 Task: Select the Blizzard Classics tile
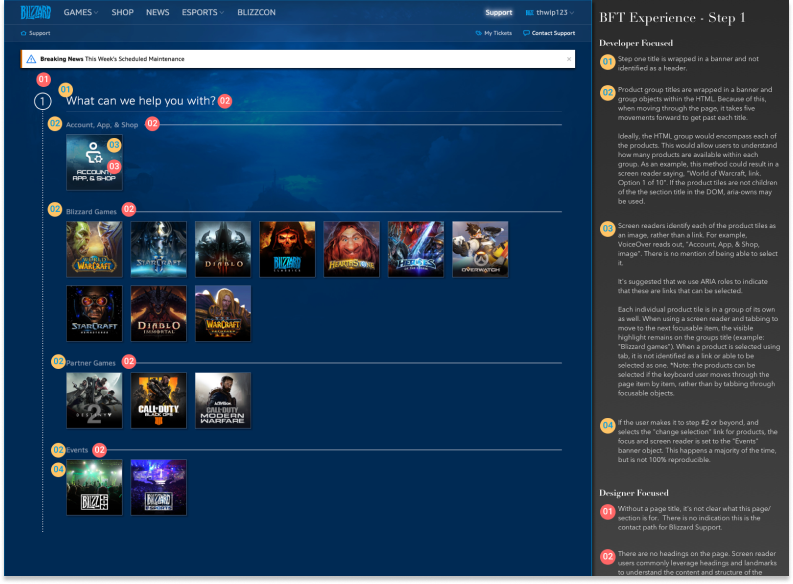coord(287,249)
